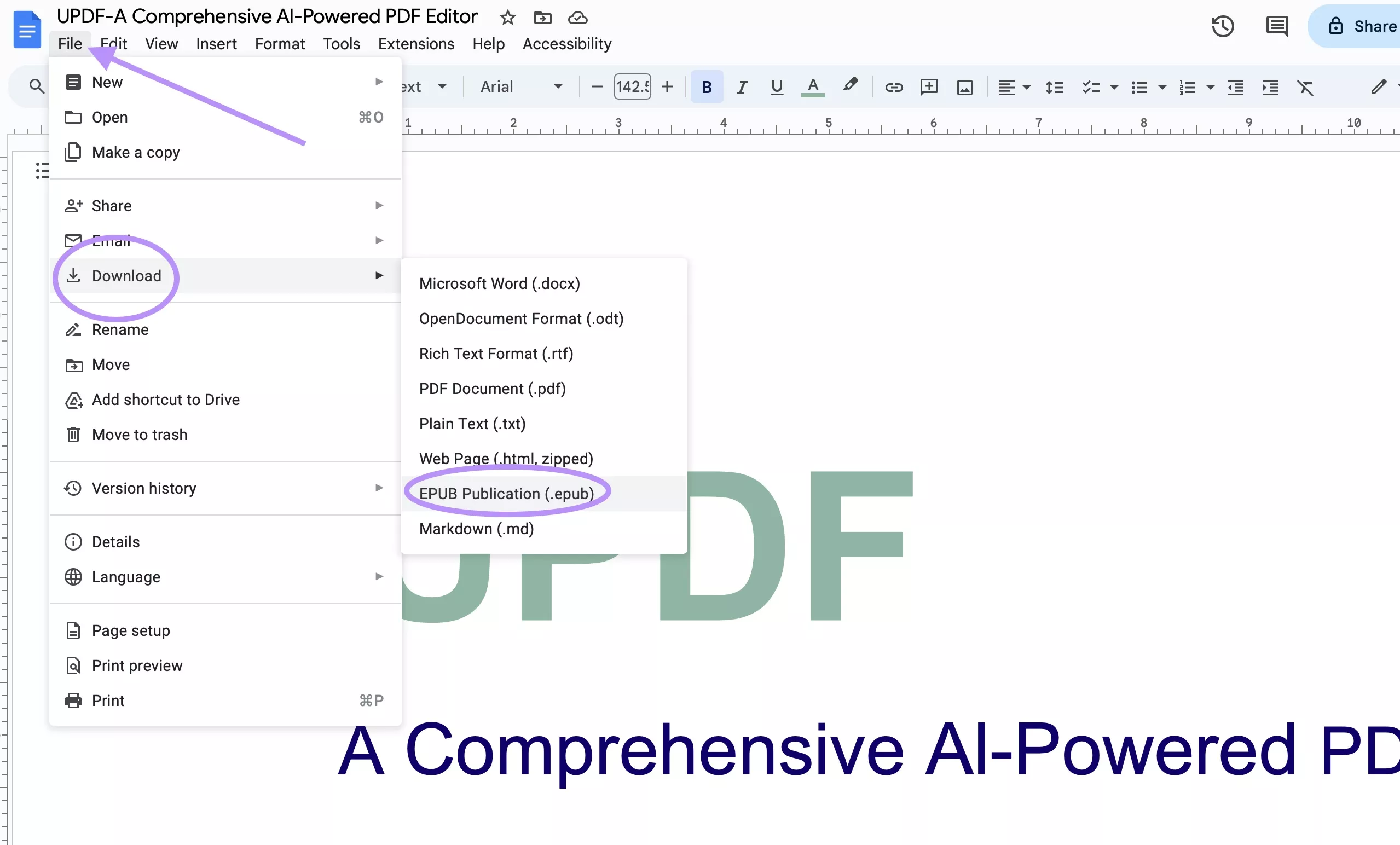Click the font size input field

[x=631, y=86]
